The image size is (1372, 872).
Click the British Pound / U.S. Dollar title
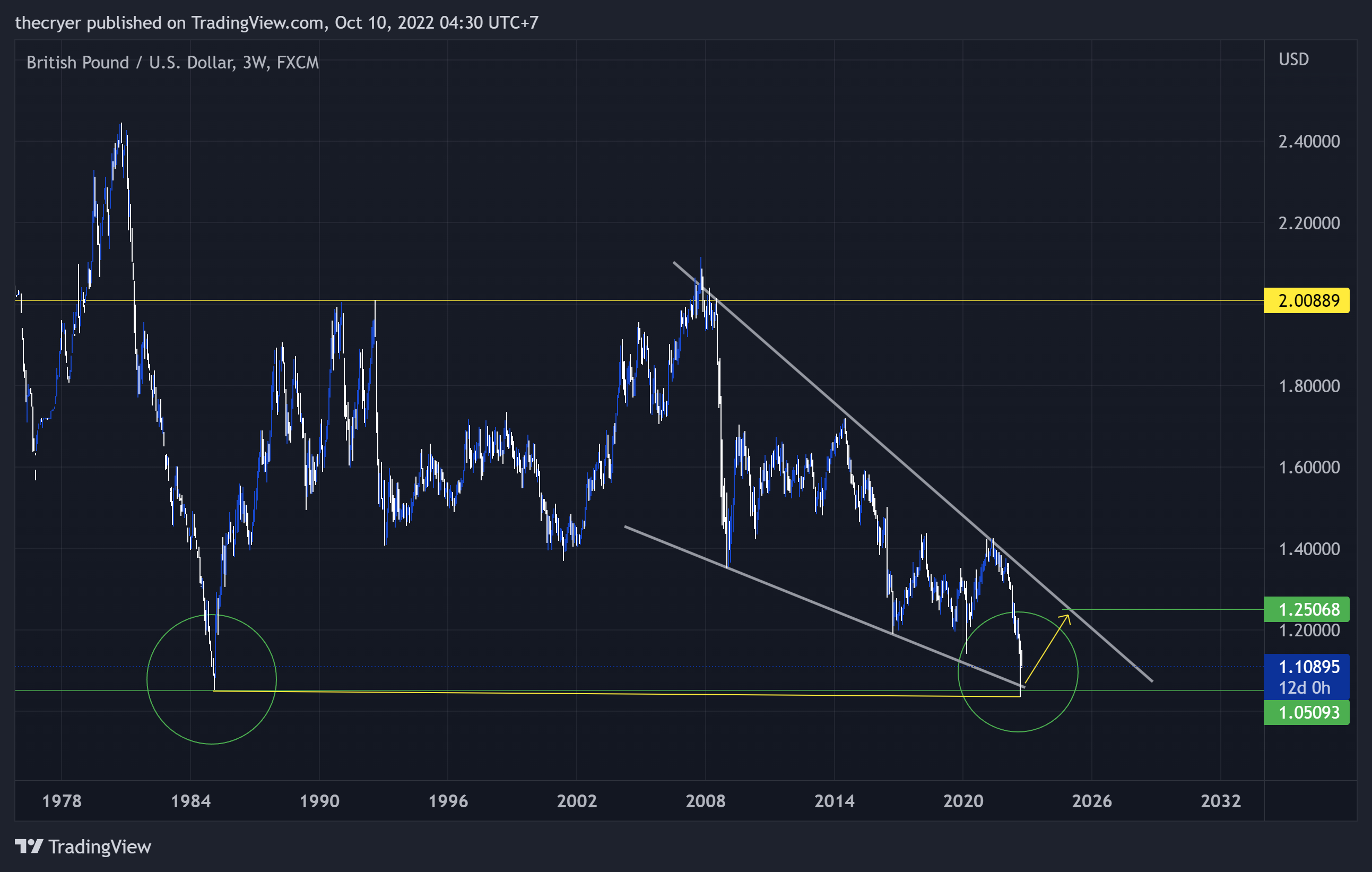172,62
